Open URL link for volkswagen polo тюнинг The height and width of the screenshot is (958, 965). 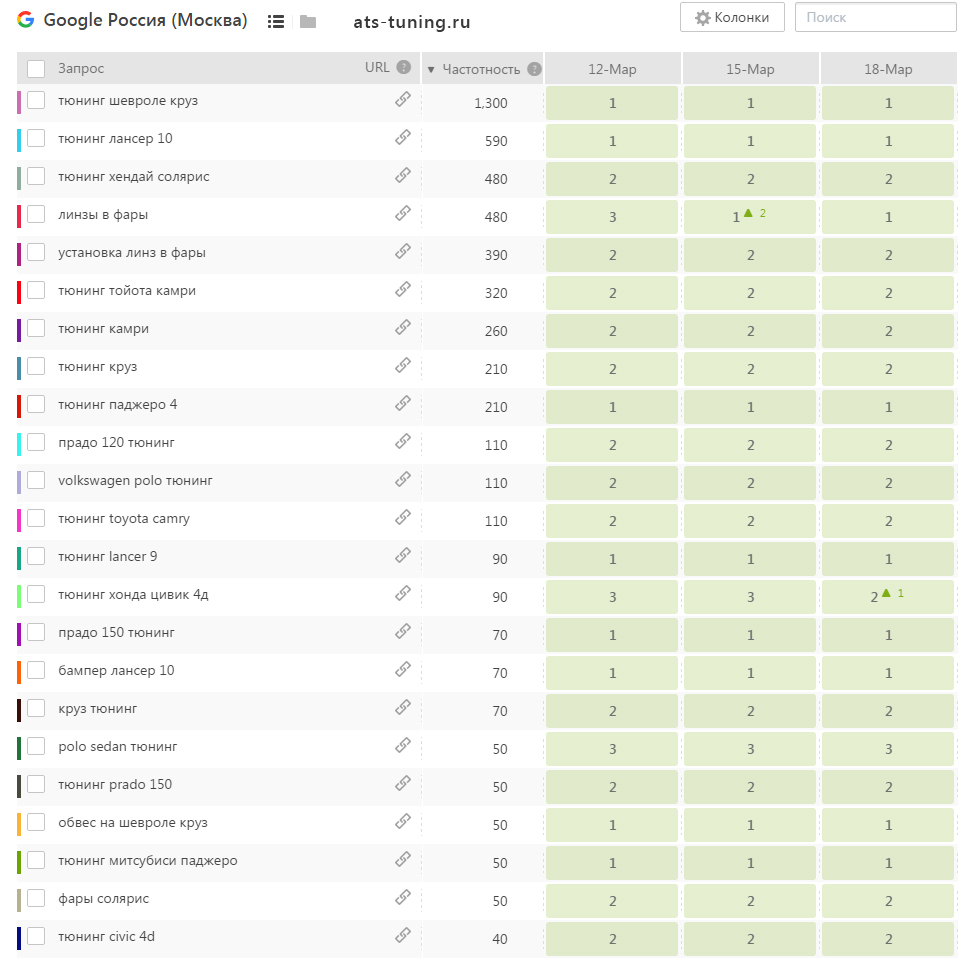point(403,479)
